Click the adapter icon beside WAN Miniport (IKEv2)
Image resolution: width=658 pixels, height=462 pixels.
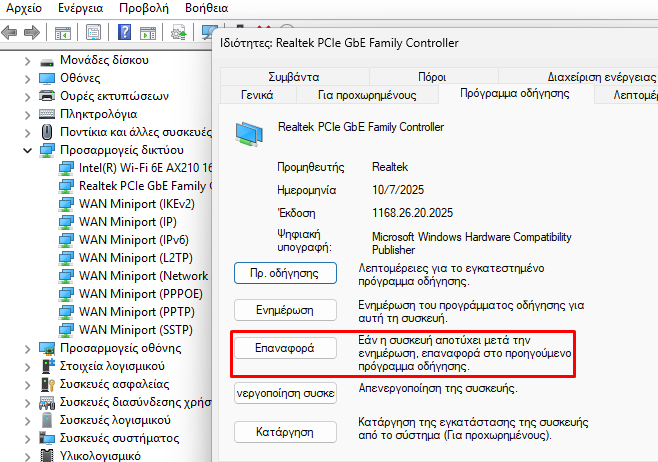coord(66,204)
